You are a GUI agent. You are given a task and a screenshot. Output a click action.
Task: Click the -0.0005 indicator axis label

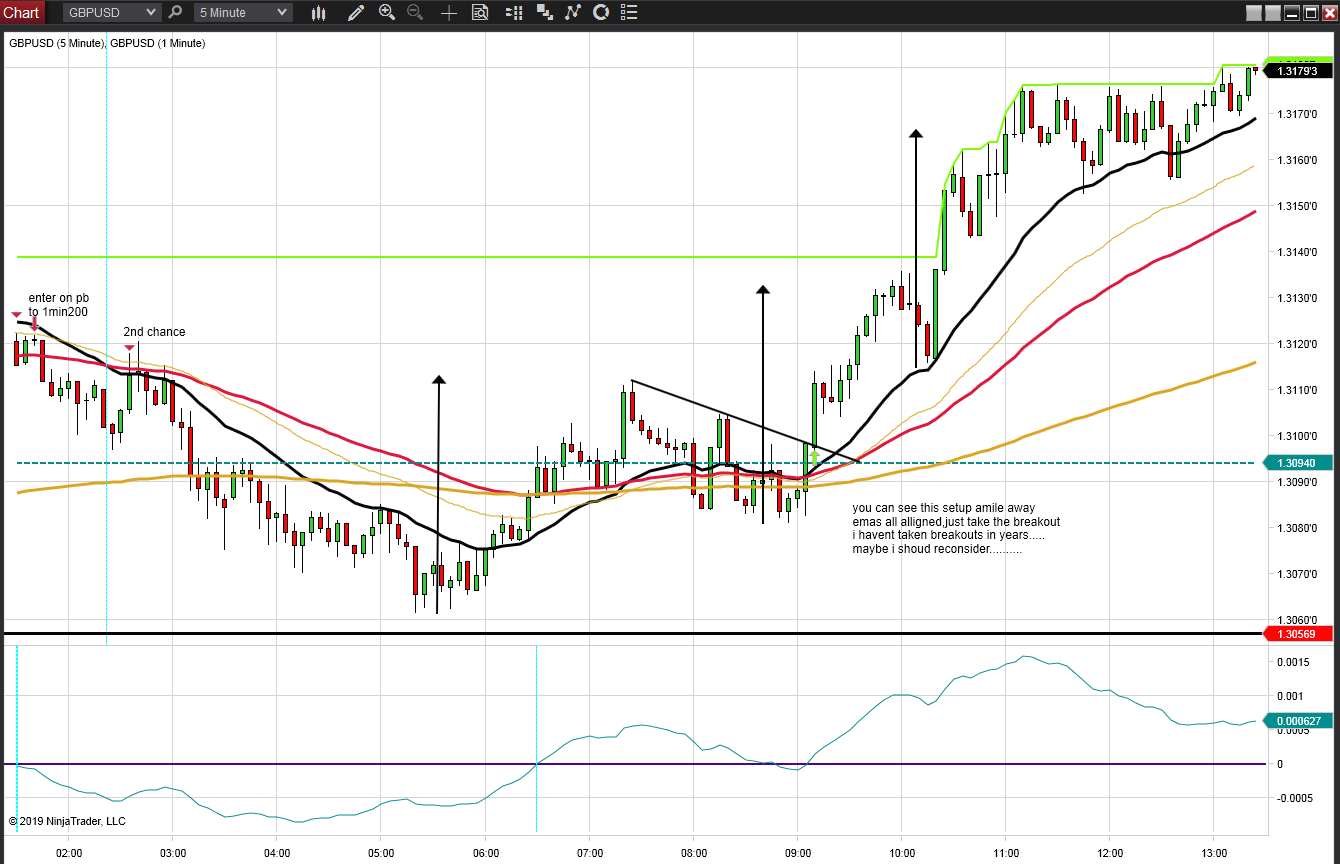pos(1294,798)
